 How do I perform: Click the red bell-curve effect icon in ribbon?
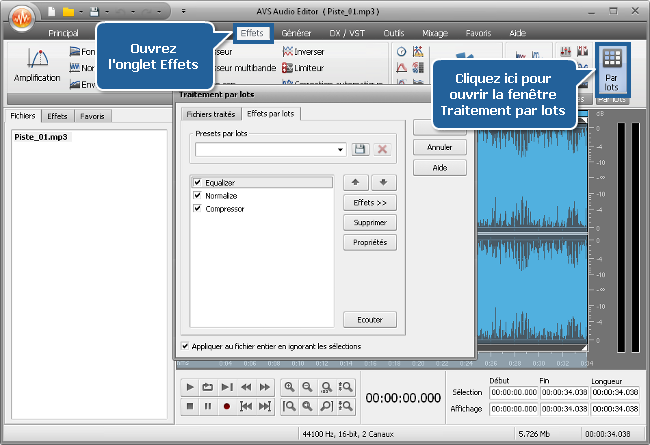401,68
